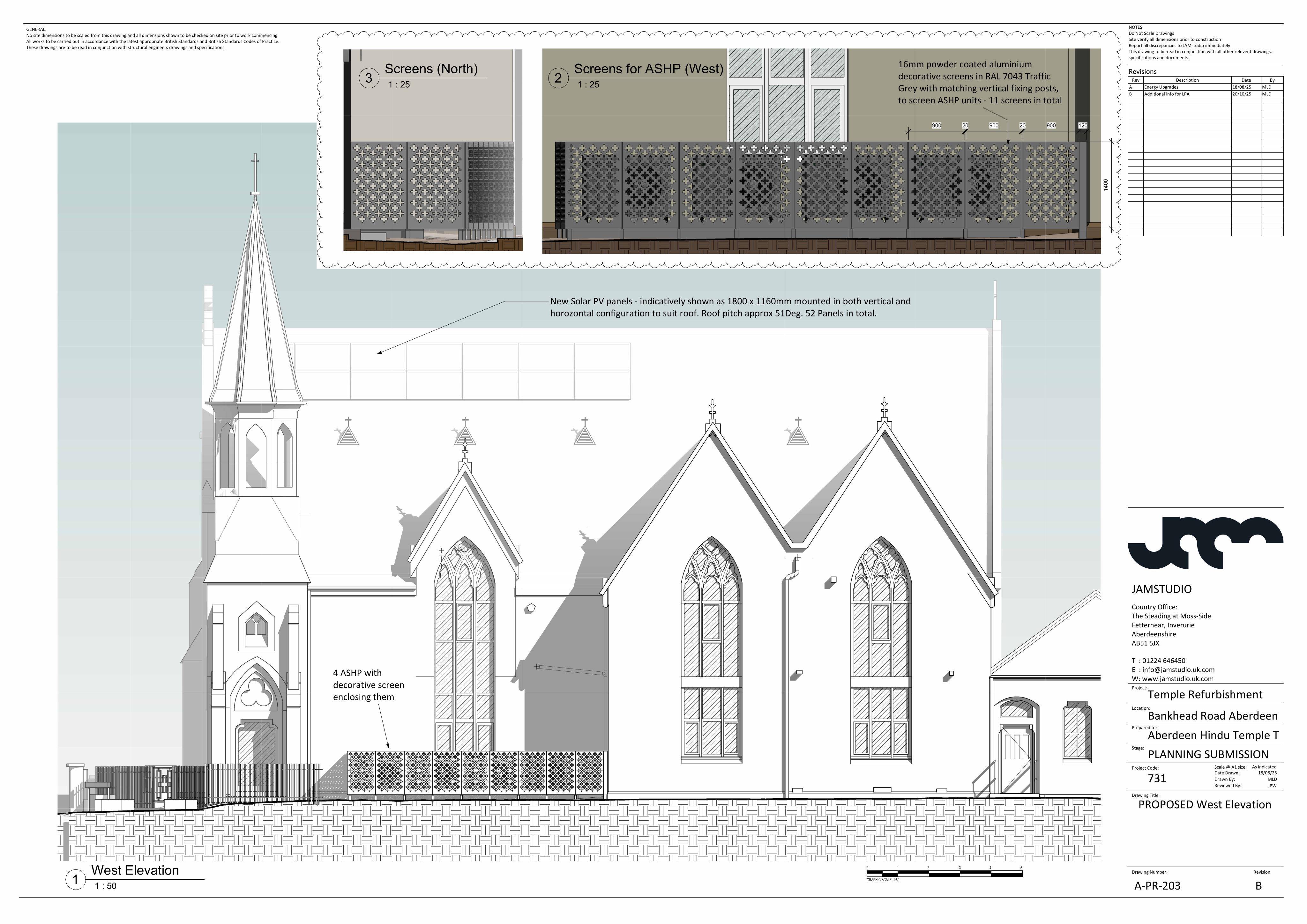Click the '120' dimension label
The image size is (1307, 924).
[1082, 125]
